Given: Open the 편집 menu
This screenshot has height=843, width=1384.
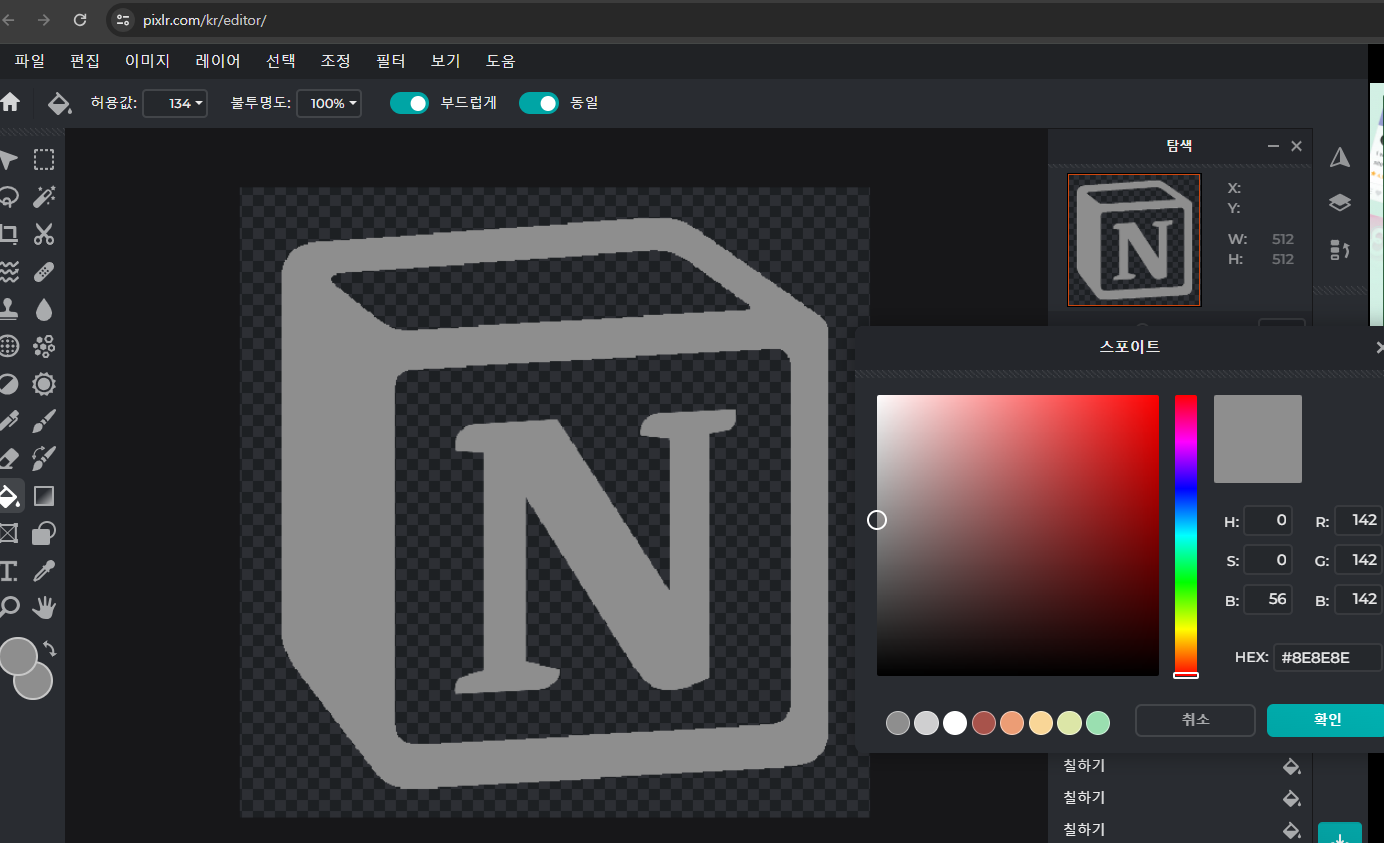Looking at the screenshot, I should click(85, 61).
